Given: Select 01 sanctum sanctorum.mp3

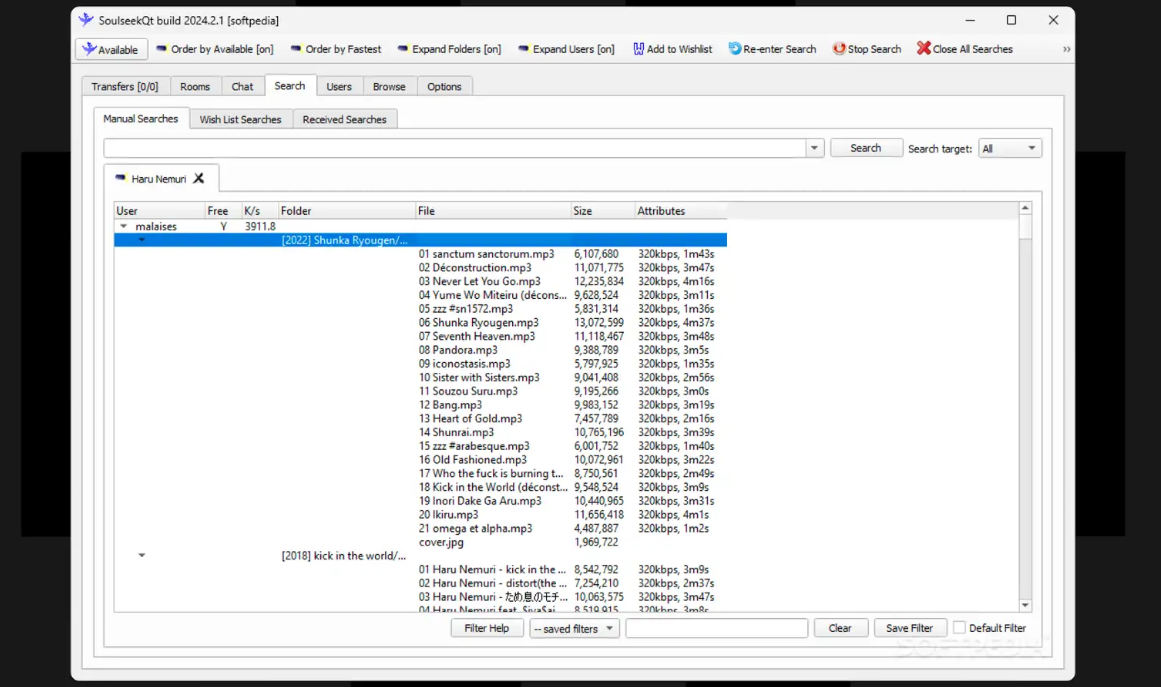Looking at the screenshot, I should click(486, 254).
